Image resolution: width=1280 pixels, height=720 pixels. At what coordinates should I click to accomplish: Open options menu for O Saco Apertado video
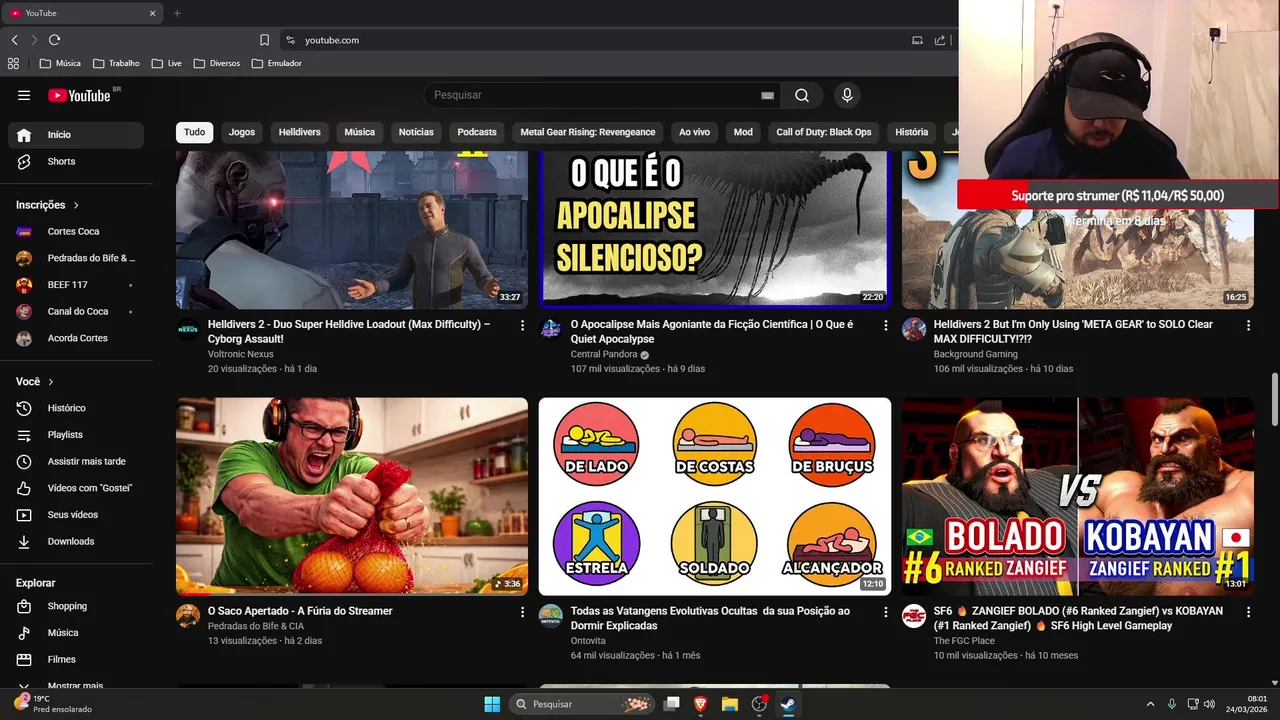[x=522, y=612]
